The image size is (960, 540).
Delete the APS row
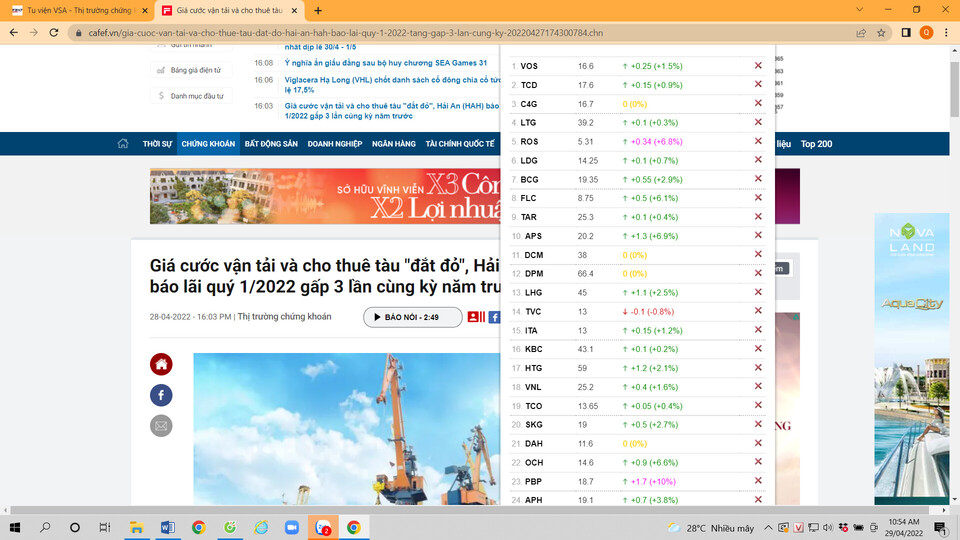click(x=758, y=235)
